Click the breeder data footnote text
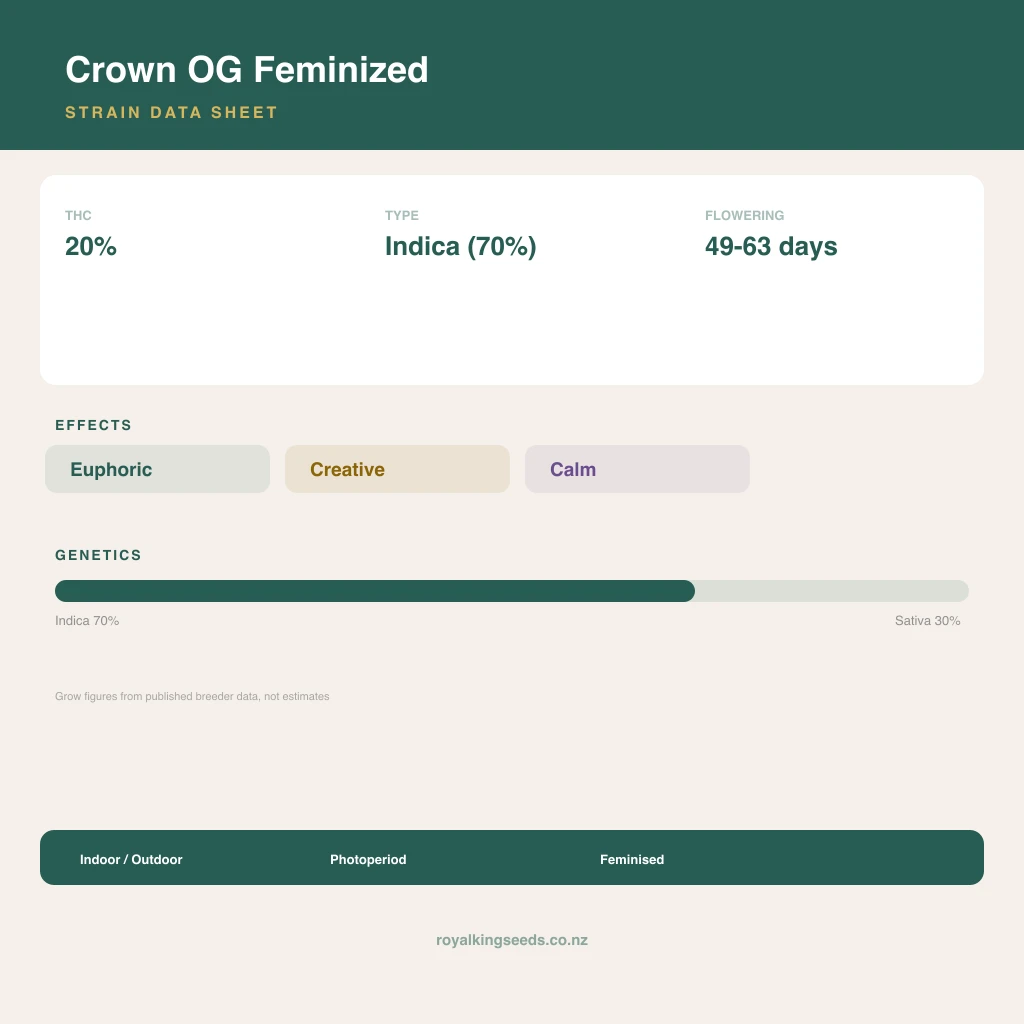The width and height of the screenshot is (1024, 1024). 192,696
